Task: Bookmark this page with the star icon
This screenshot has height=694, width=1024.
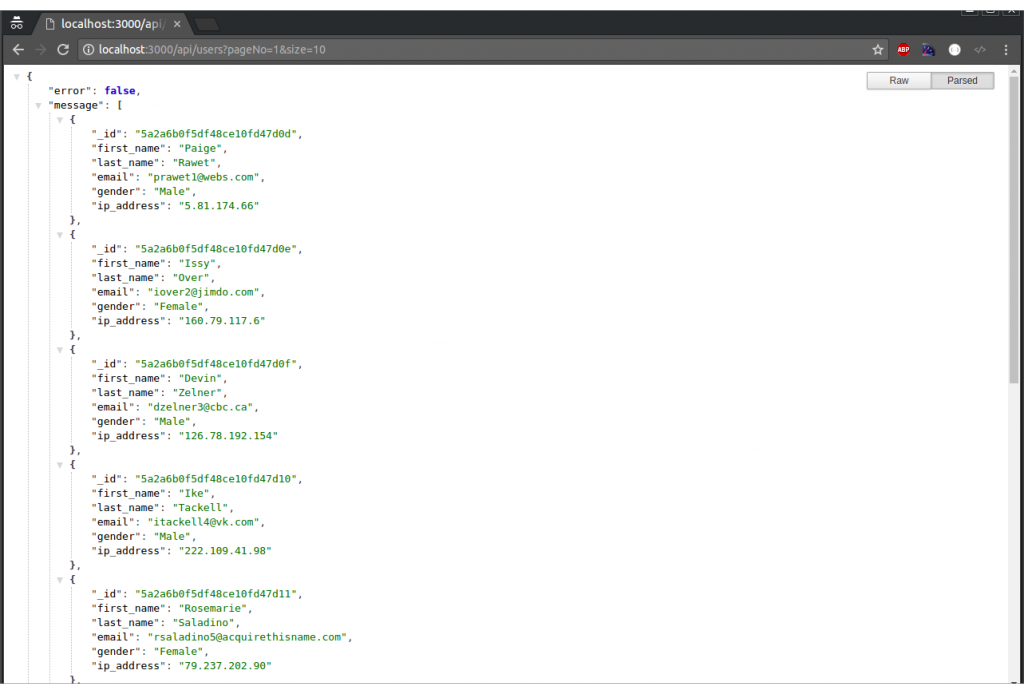Action: click(x=877, y=49)
